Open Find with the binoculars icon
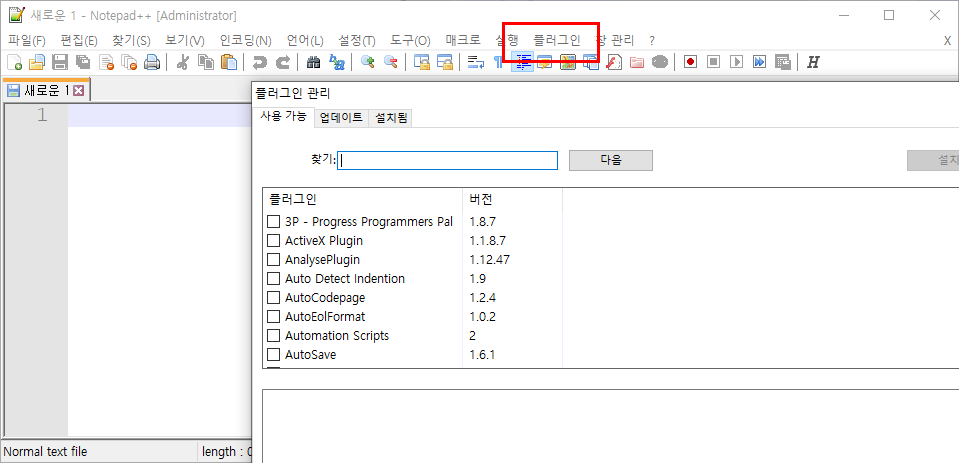This screenshot has height=463, width=959. (314, 62)
